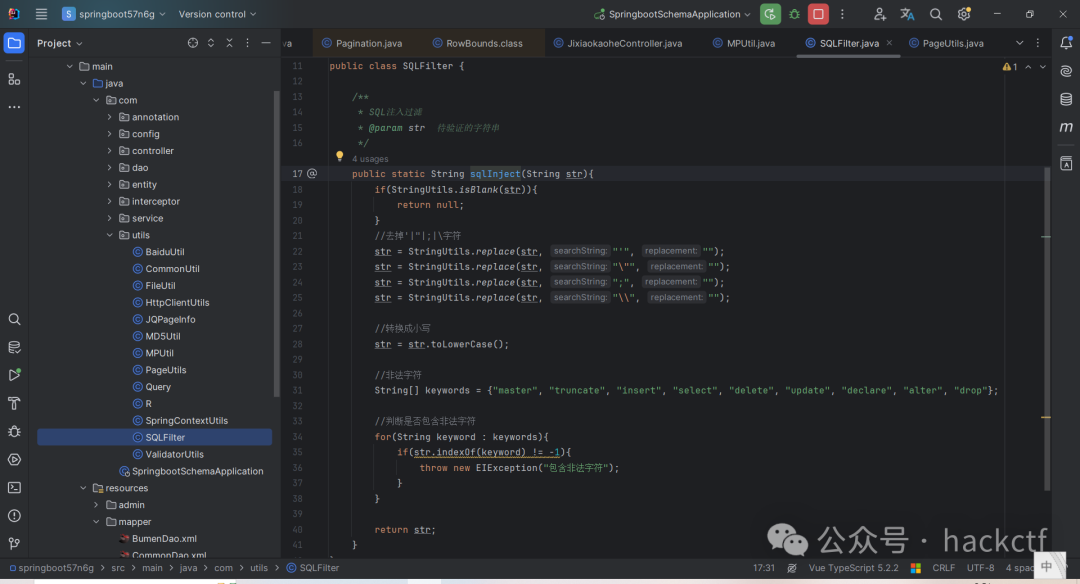Open the Maven tool window
1080x584 pixels.
(1066, 128)
